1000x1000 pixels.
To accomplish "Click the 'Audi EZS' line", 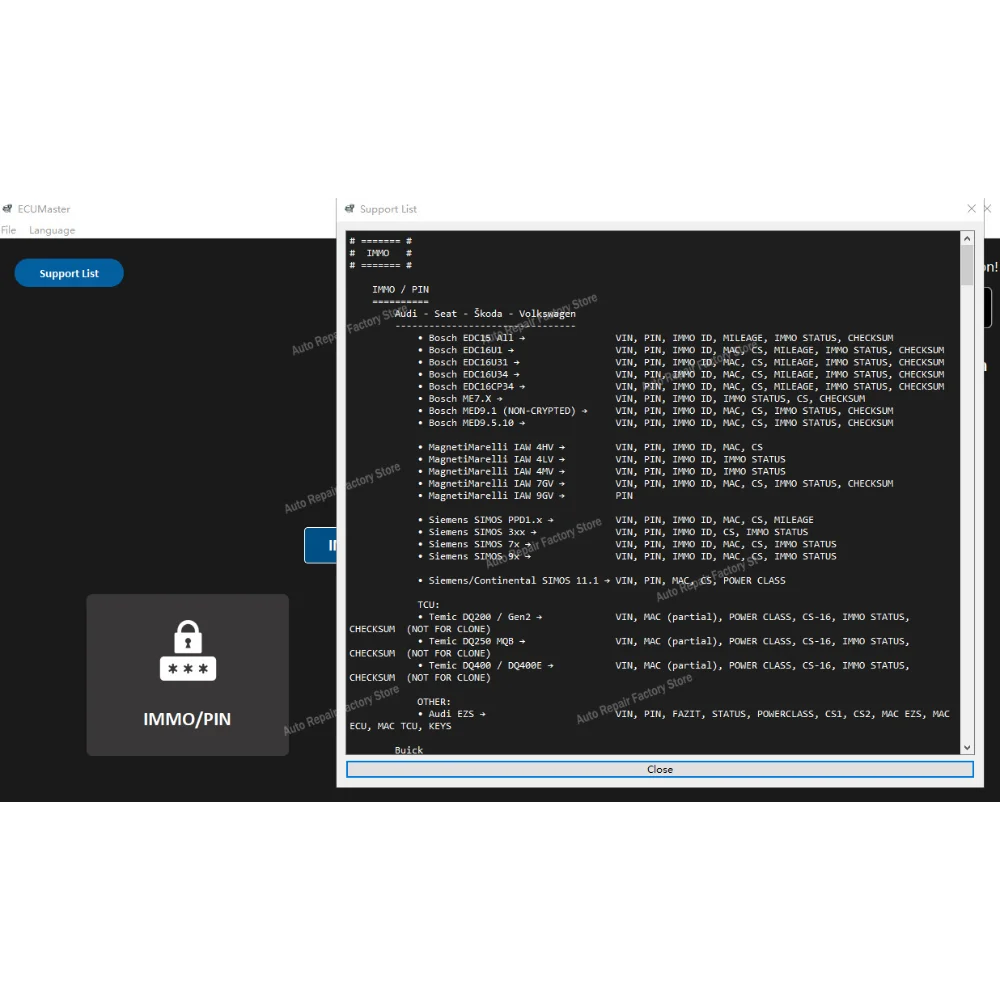I will tap(684, 714).
